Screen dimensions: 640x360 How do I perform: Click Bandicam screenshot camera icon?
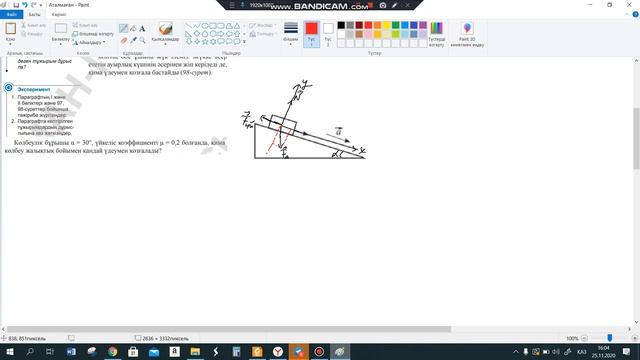tap(383, 5)
